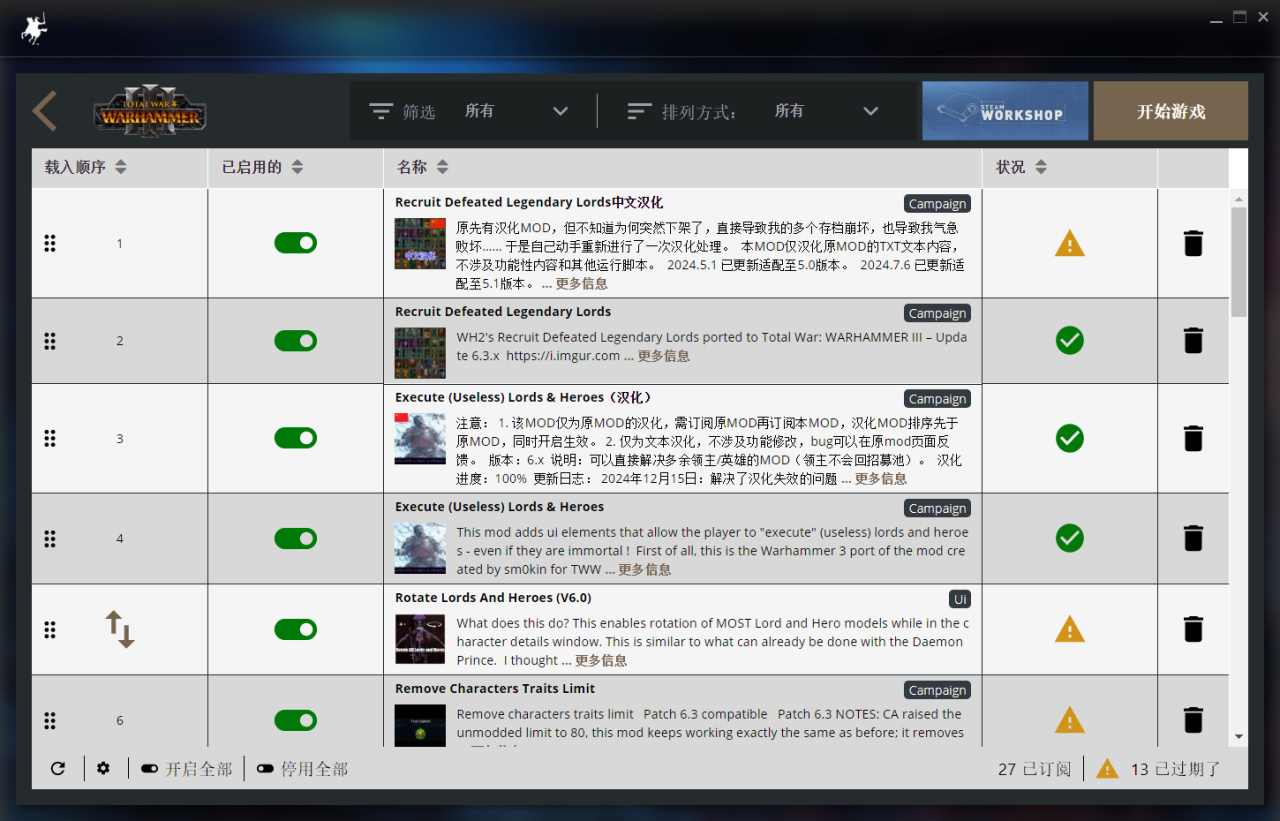Viewport: 1280px width, 821px height.
Task: Open thumbnail of Remove Characters Traits Limit
Action: pyautogui.click(x=420, y=725)
